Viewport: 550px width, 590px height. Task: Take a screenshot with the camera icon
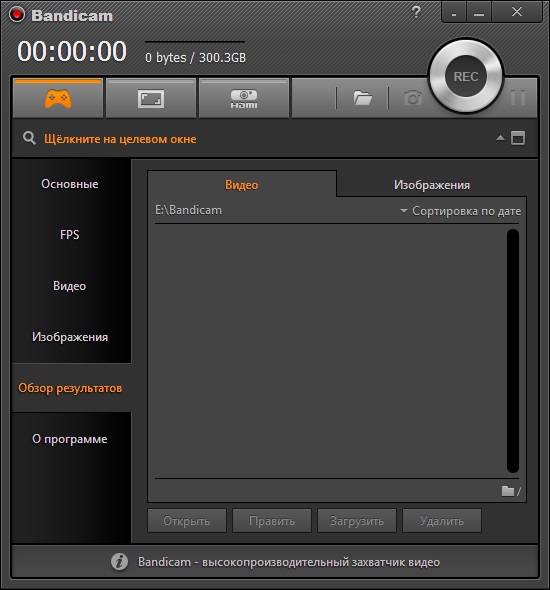(413, 98)
